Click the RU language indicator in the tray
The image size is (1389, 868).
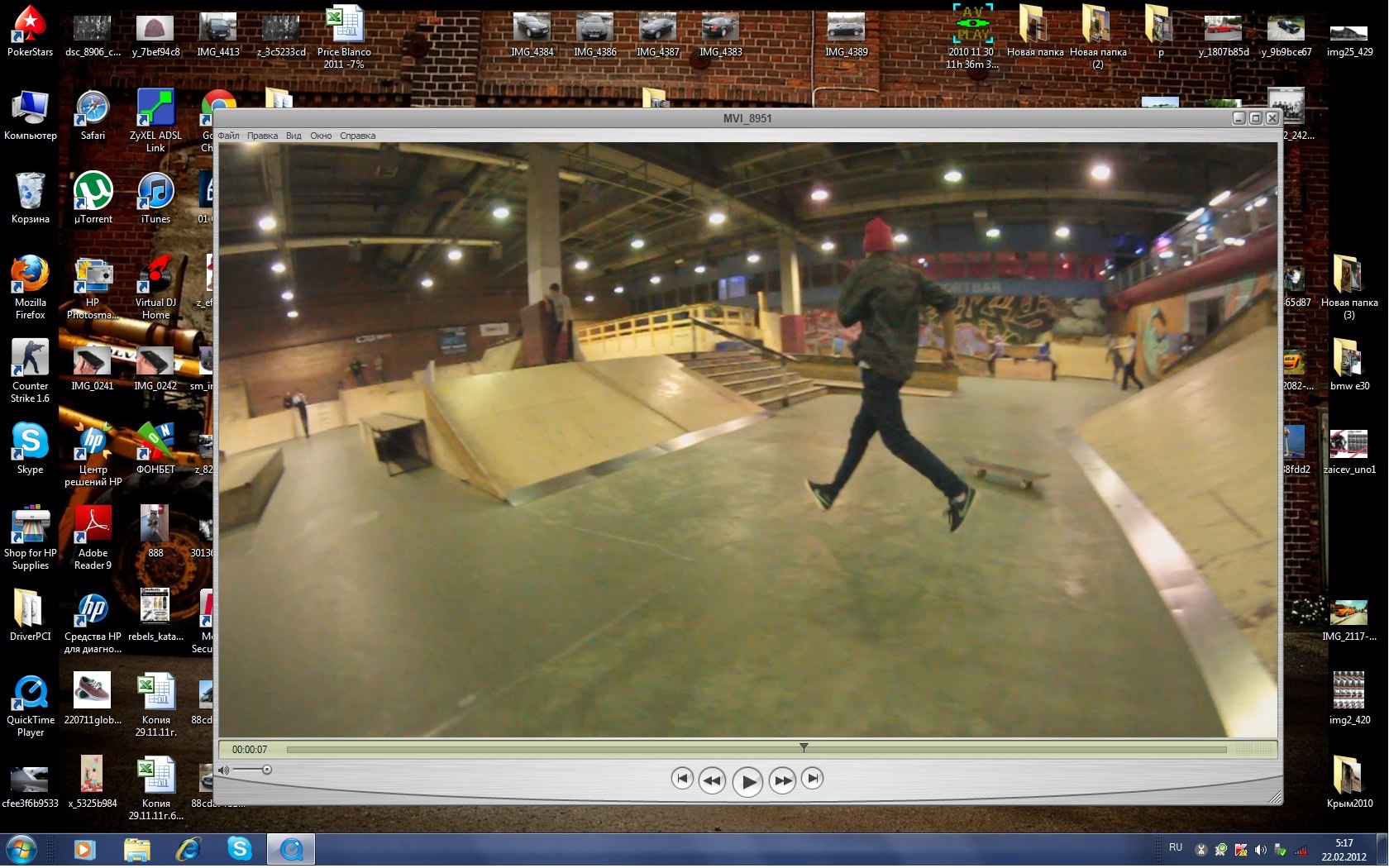[1176, 848]
